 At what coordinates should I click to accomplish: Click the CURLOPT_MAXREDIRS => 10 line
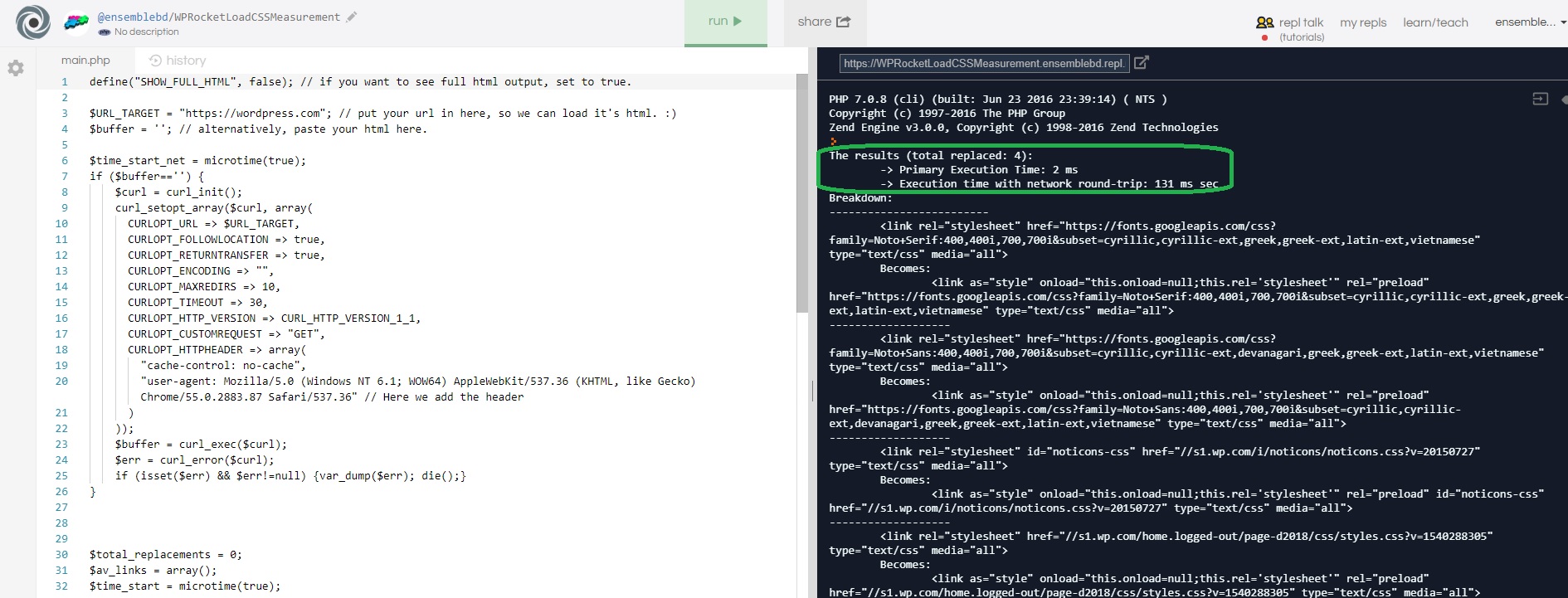pos(204,287)
